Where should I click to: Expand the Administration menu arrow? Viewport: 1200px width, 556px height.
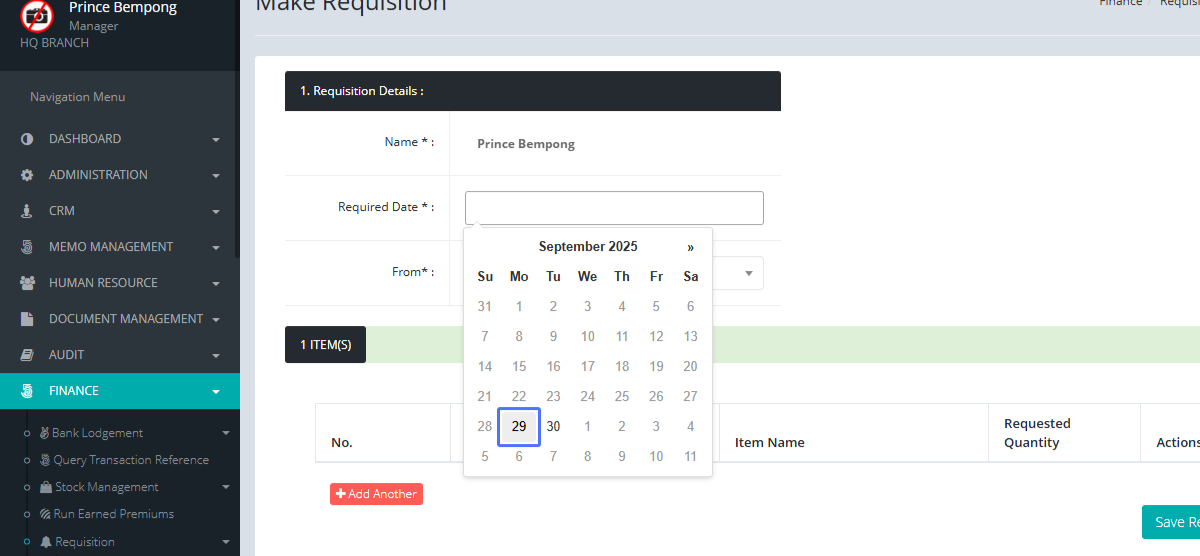click(x=216, y=176)
